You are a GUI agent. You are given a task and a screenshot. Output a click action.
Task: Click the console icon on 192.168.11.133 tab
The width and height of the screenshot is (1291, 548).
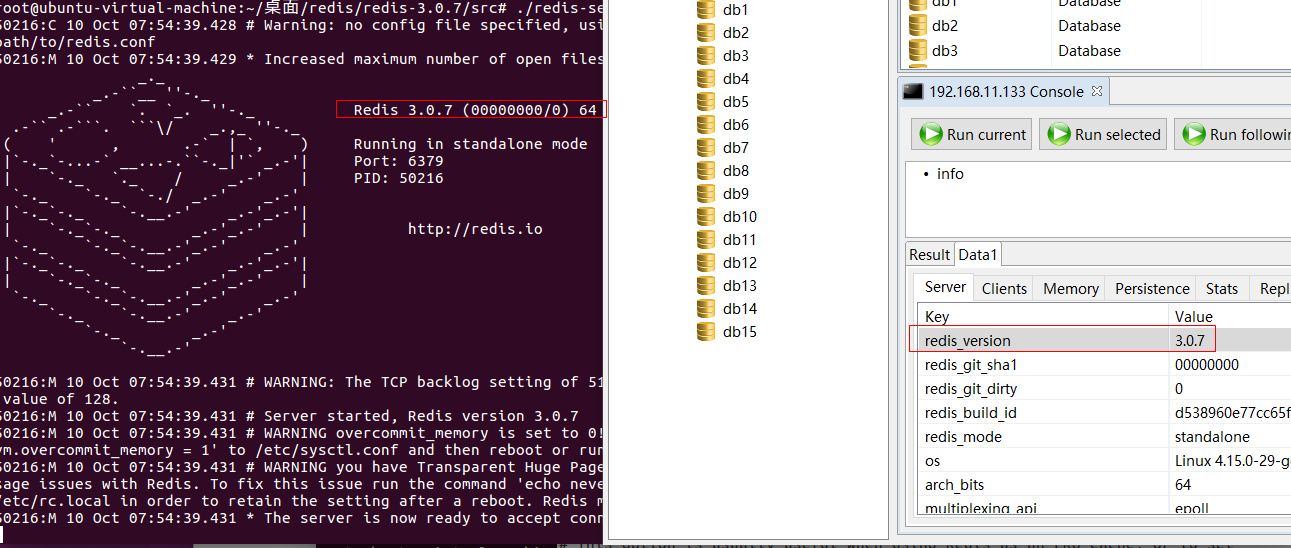(912, 91)
